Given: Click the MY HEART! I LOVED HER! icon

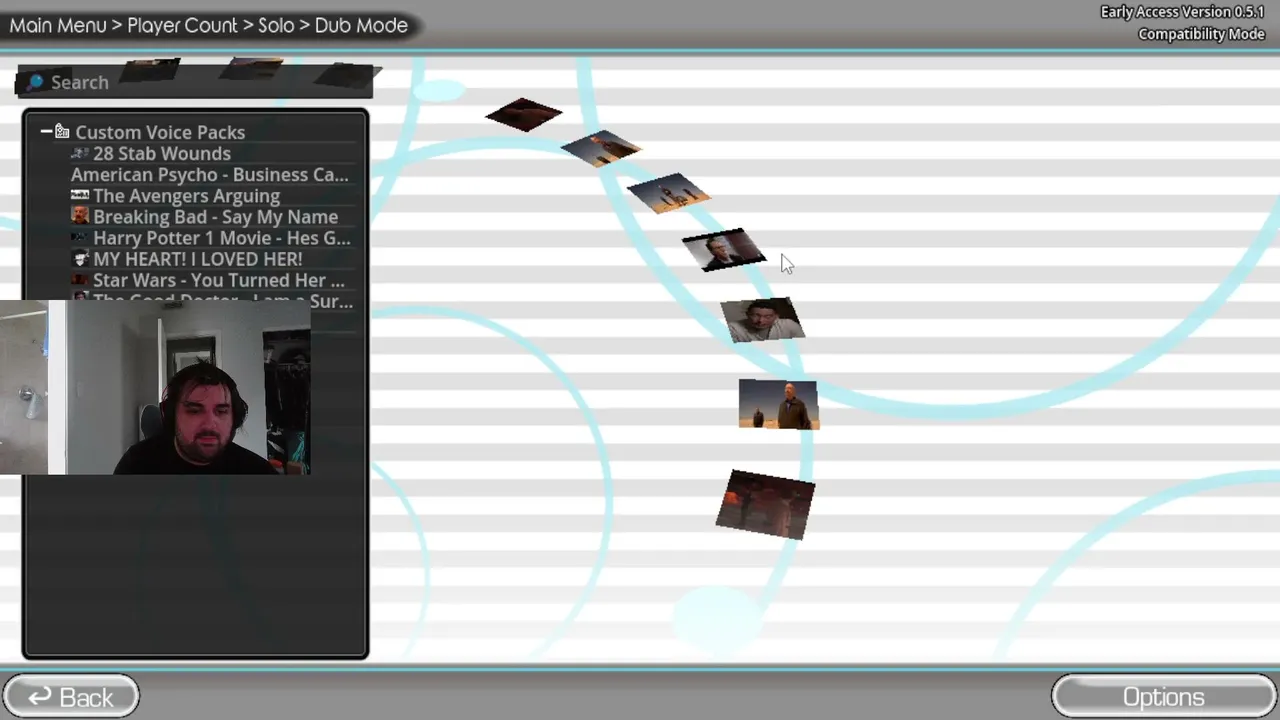Looking at the screenshot, I should point(80,259).
